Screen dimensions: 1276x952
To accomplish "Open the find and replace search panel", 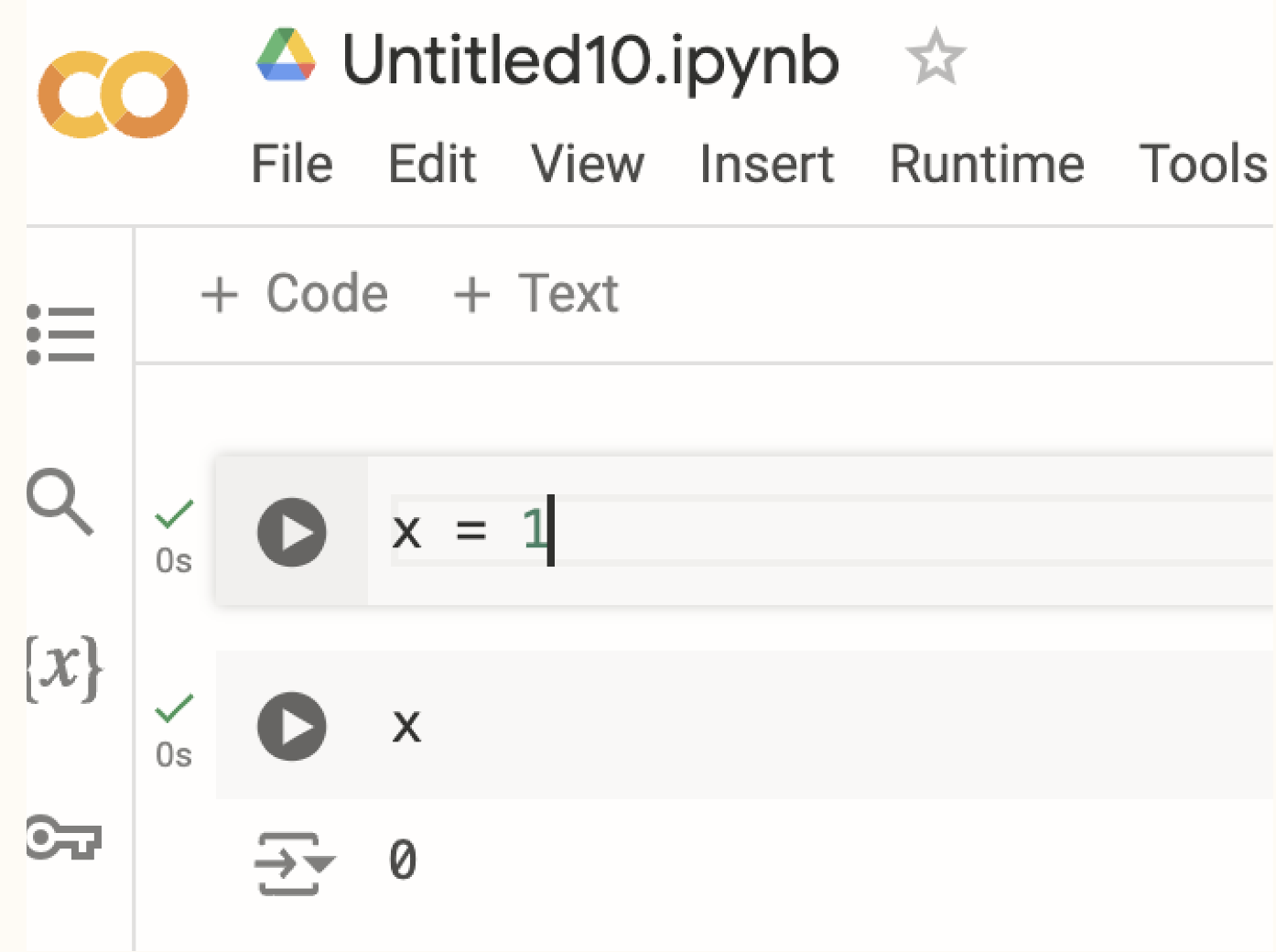I will tap(60, 502).
